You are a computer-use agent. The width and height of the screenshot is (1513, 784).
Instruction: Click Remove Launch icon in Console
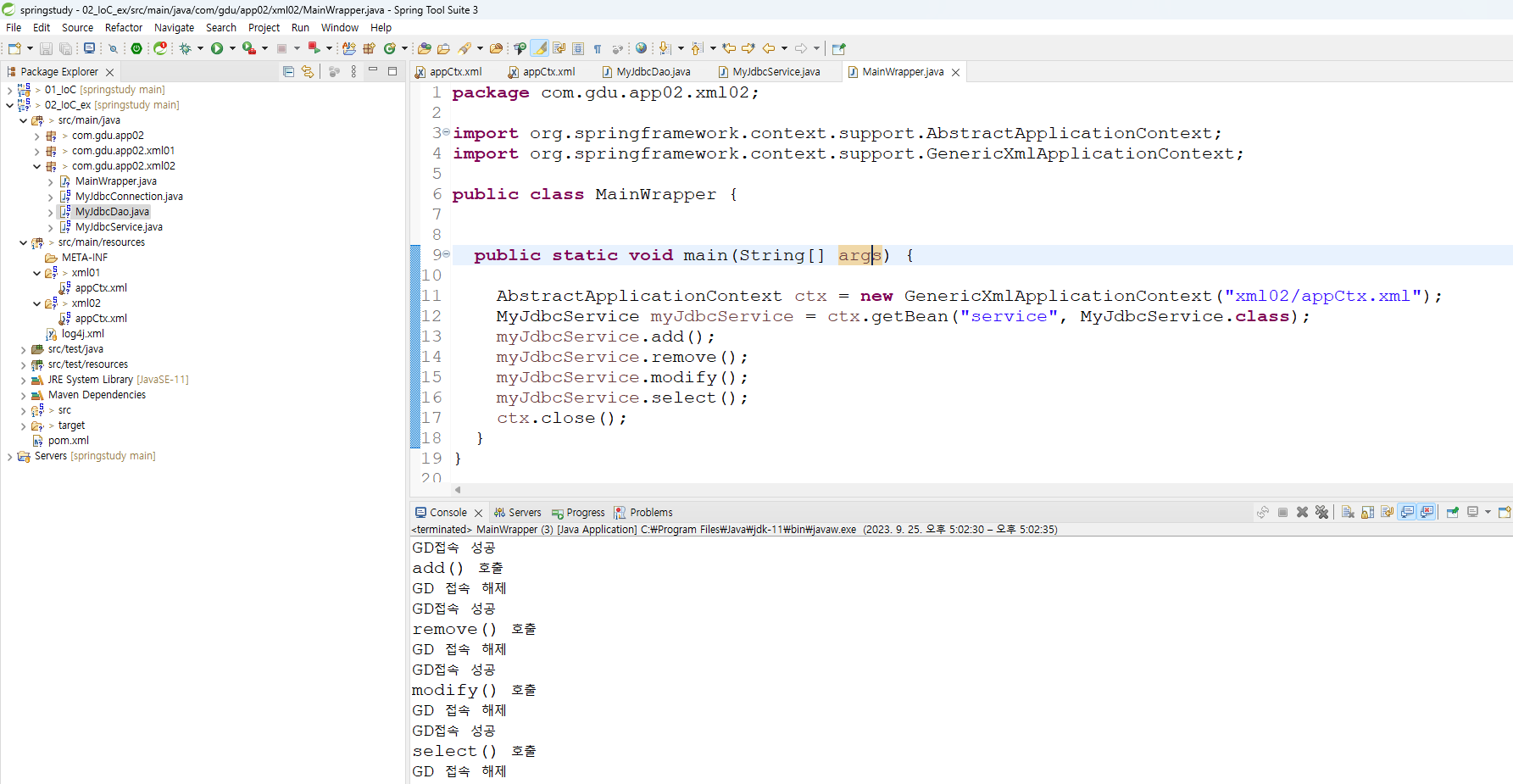coord(1302,512)
